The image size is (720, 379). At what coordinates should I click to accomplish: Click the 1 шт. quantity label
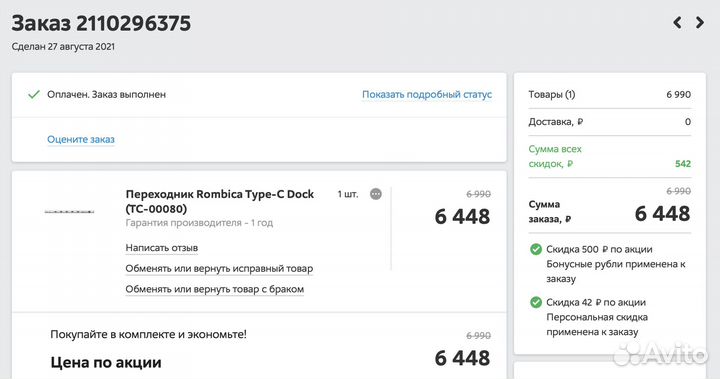point(348,194)
